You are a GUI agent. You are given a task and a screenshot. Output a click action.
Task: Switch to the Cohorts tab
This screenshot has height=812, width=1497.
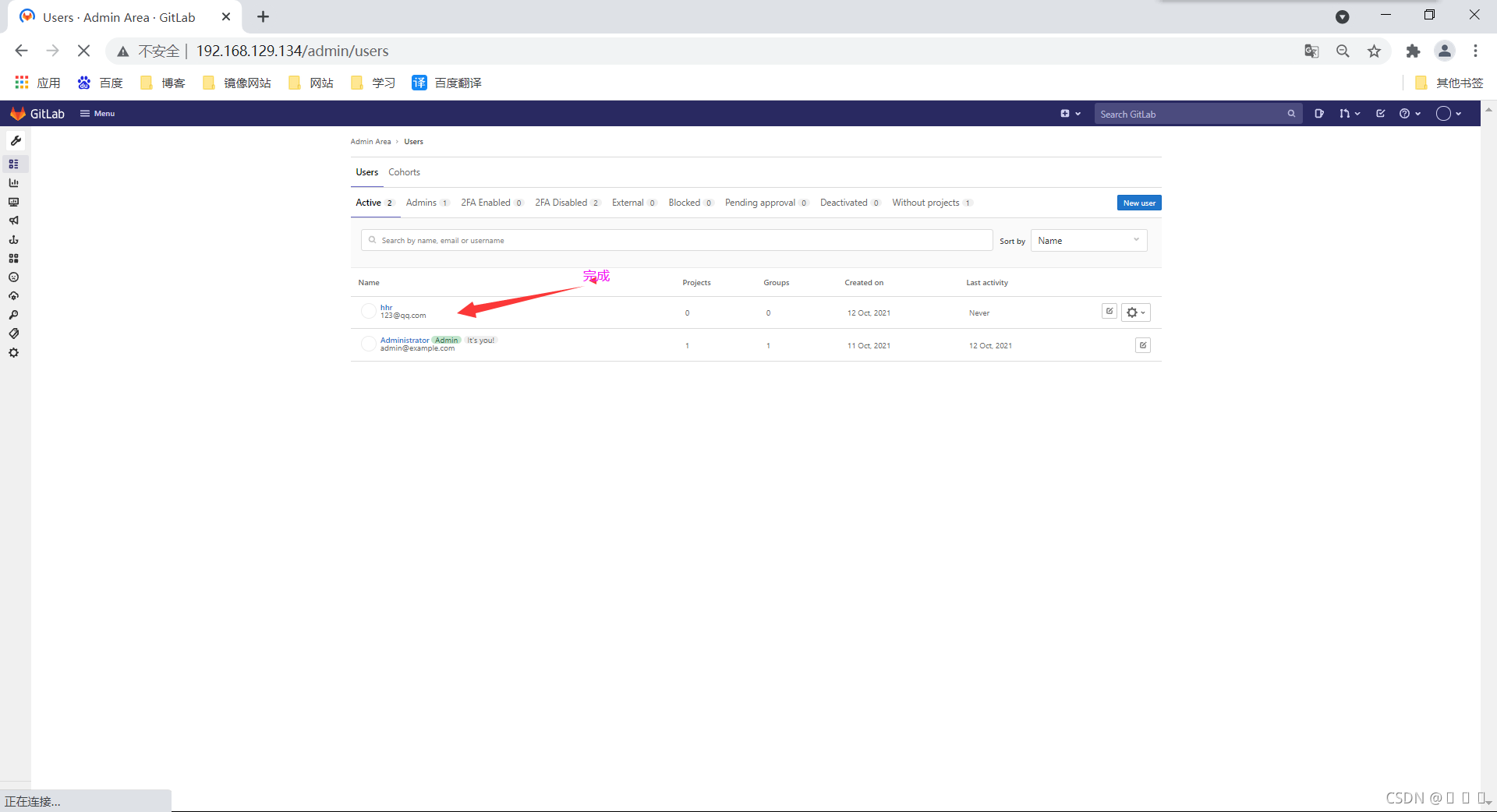[404, 172]
